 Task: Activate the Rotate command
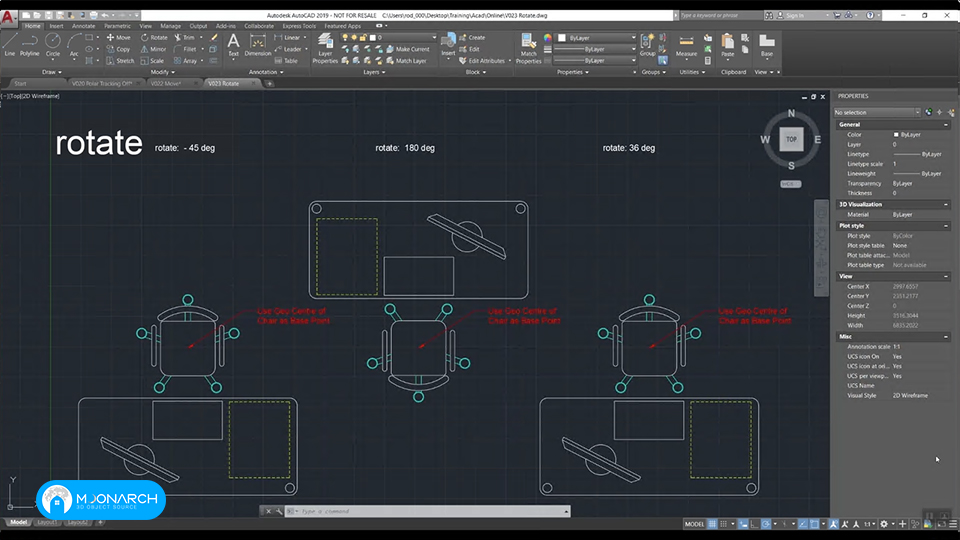(154, 37)
